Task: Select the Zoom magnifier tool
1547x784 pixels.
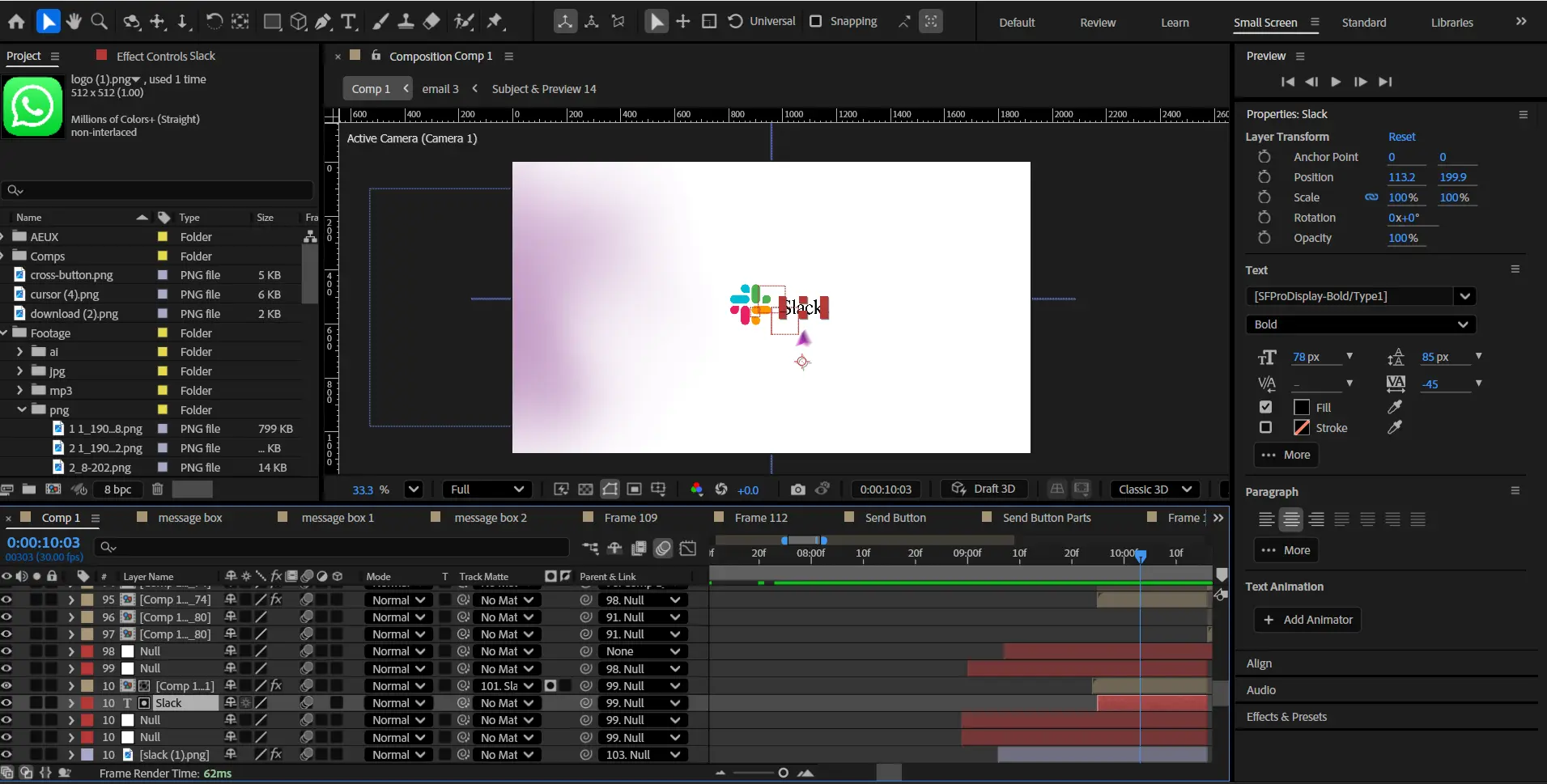Action: coord(99,21)
